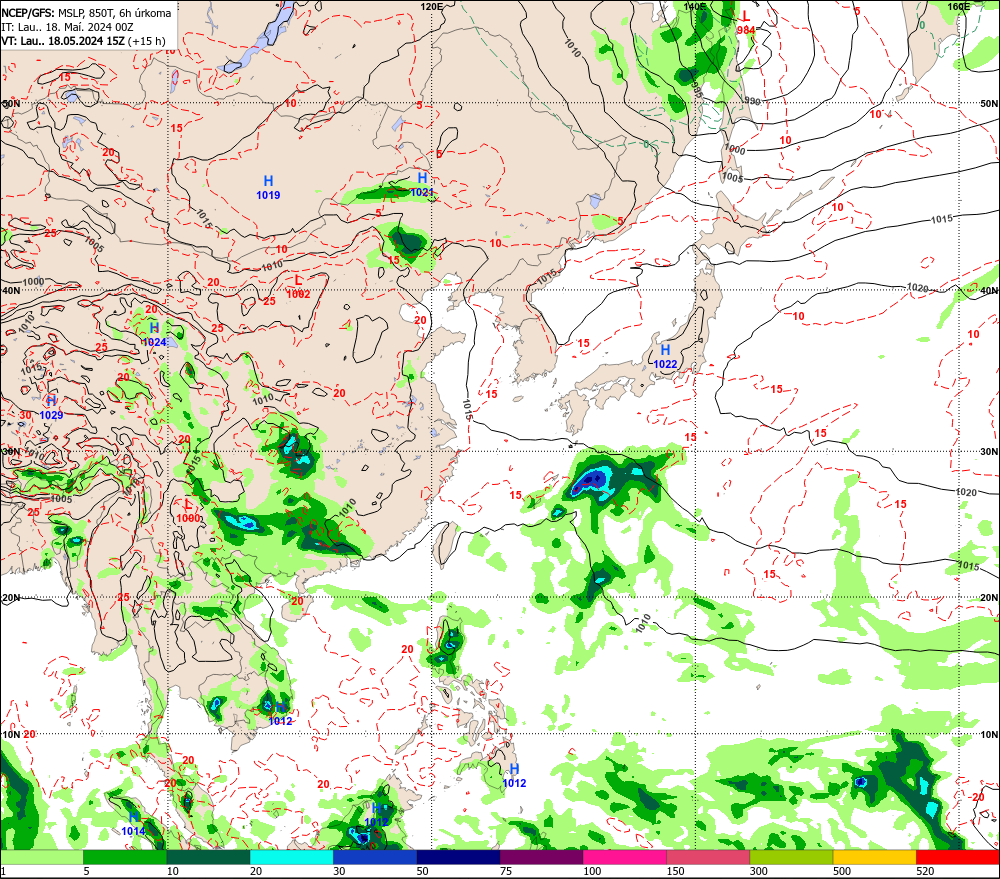Select the orange 500–520 mm legend swatch
Screen dimensions: 1000x879
tap(875, 857)
